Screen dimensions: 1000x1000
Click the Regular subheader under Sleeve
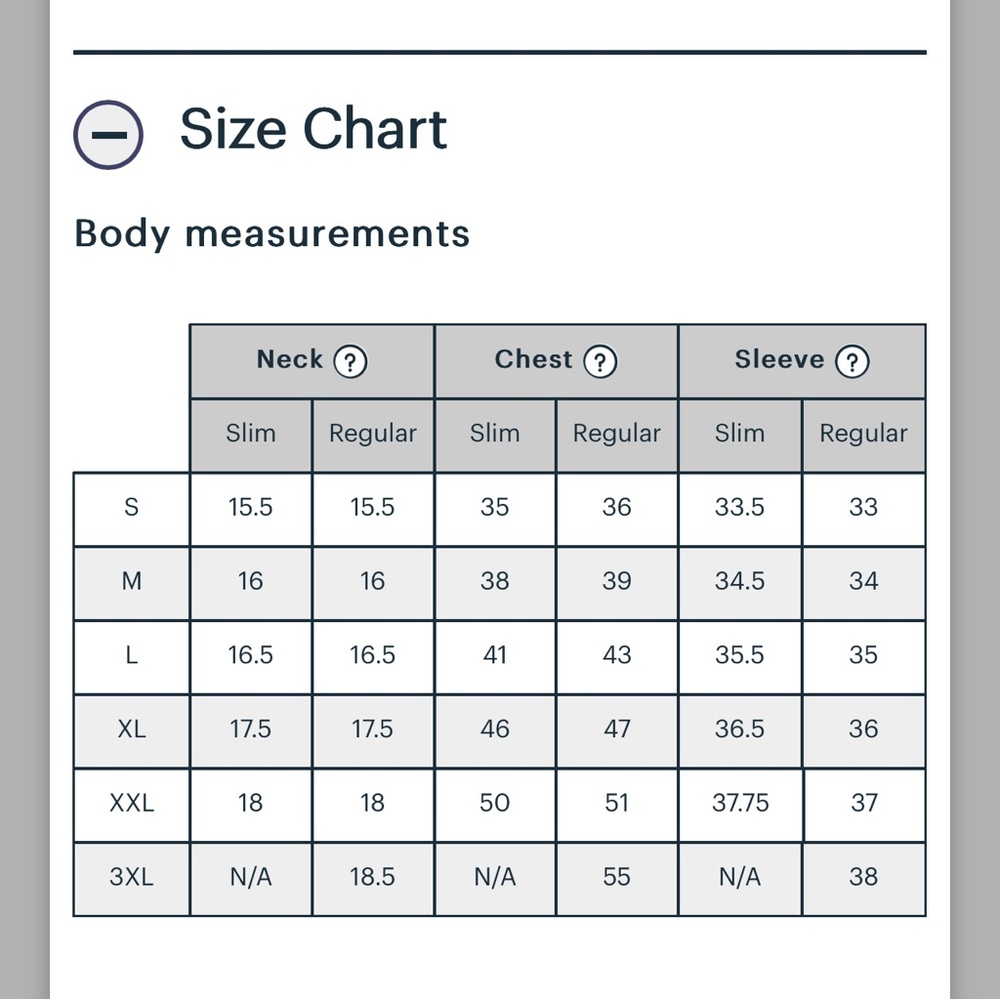[864, 435]
